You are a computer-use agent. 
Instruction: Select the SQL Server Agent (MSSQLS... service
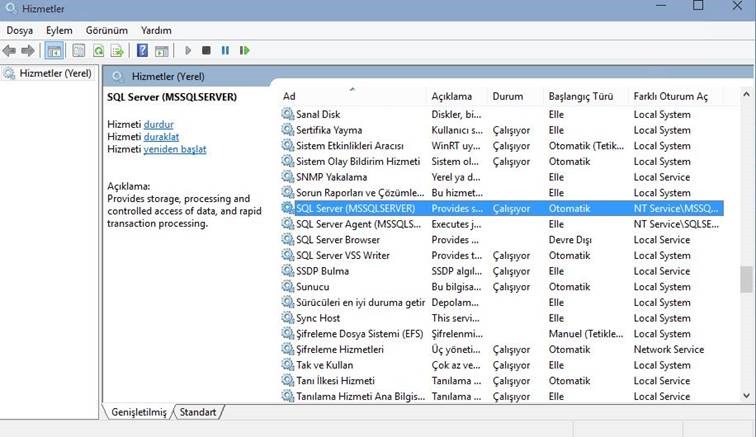coord(358,224)
